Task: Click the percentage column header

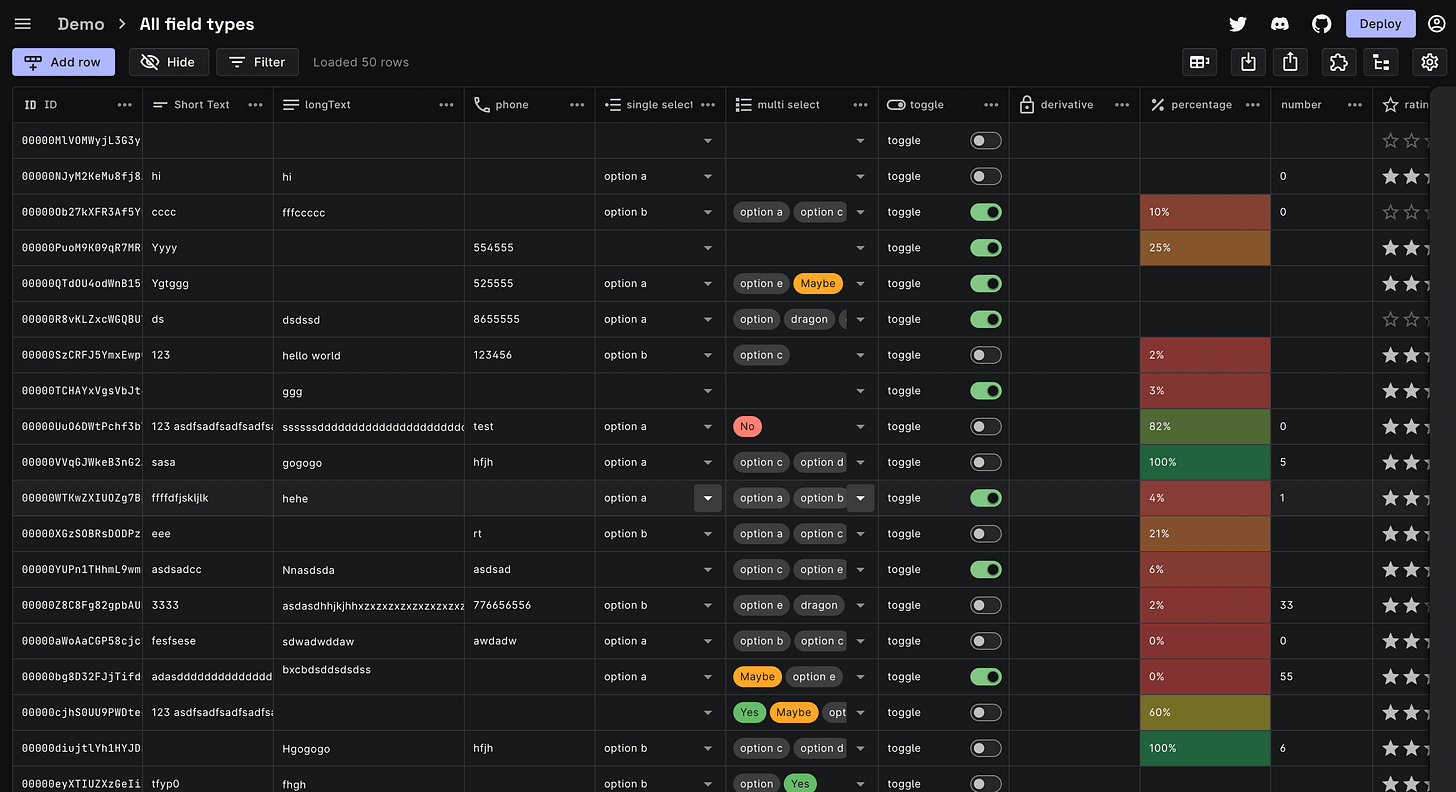Action: coord(1205,105)
